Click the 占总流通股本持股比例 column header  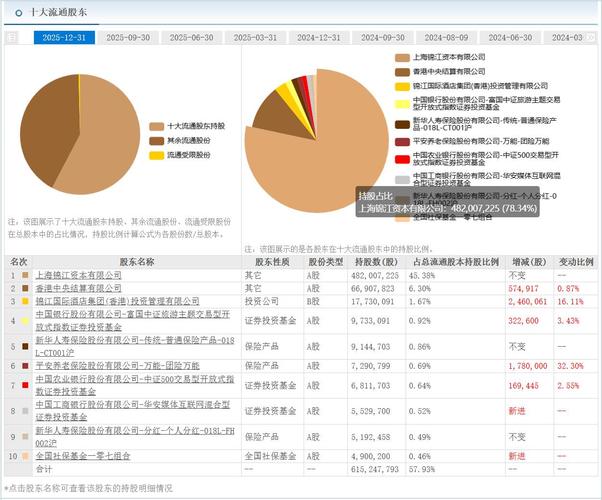click(x=456, y=262)
